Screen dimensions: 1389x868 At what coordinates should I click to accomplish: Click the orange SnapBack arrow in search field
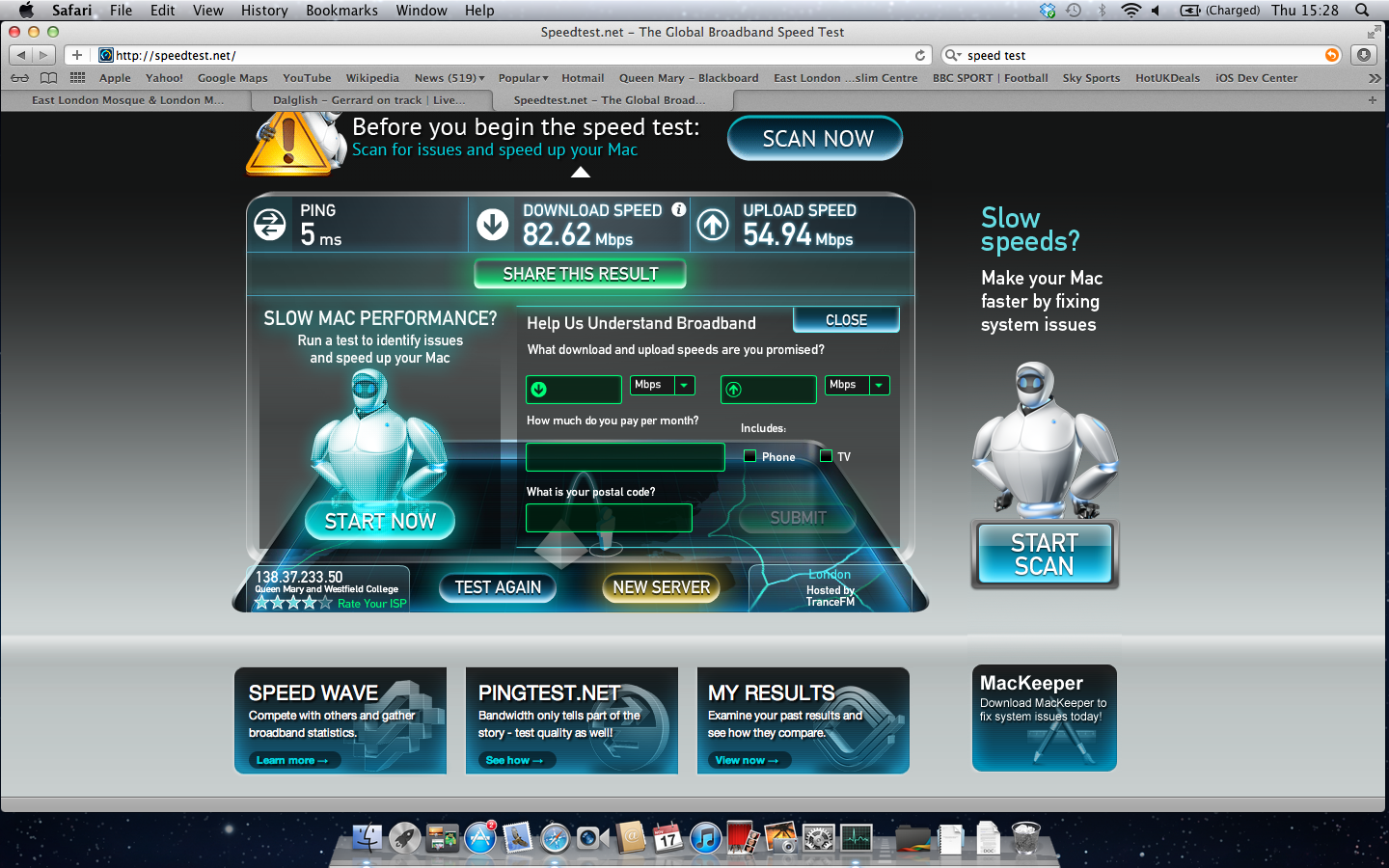tap(1332, 55)
